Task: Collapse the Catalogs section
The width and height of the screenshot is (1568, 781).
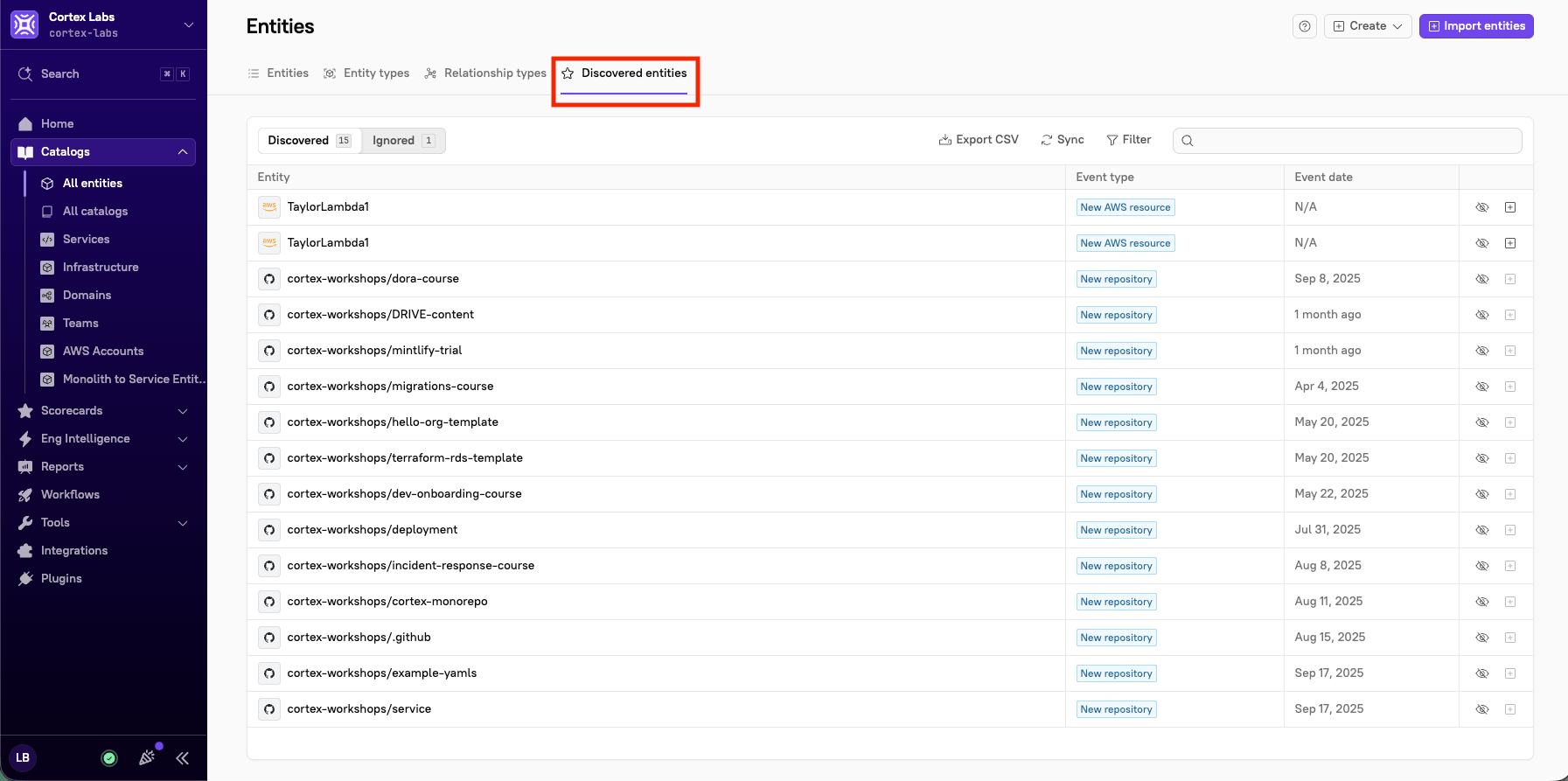Action: (x=183, y=152)
